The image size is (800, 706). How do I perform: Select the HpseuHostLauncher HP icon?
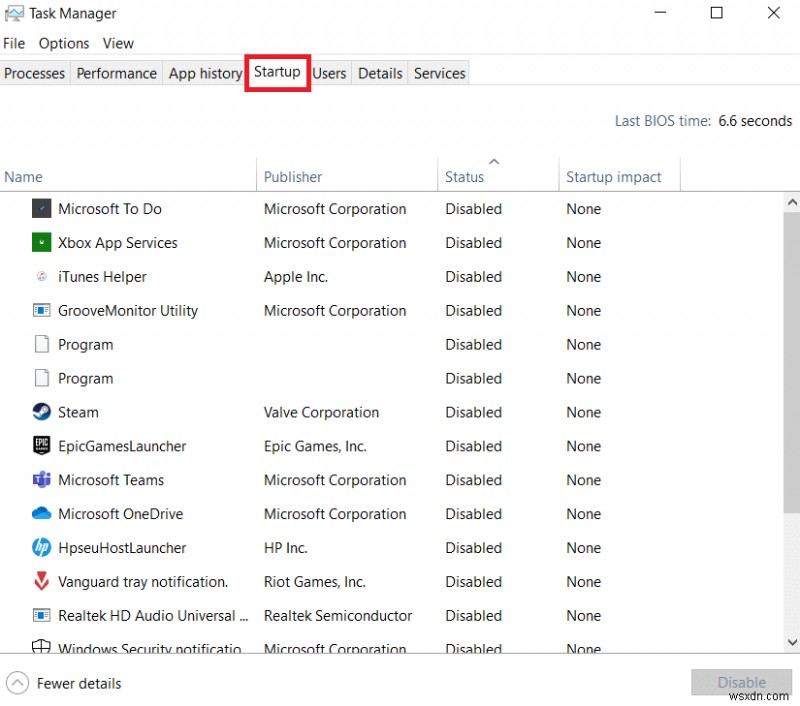41,548
